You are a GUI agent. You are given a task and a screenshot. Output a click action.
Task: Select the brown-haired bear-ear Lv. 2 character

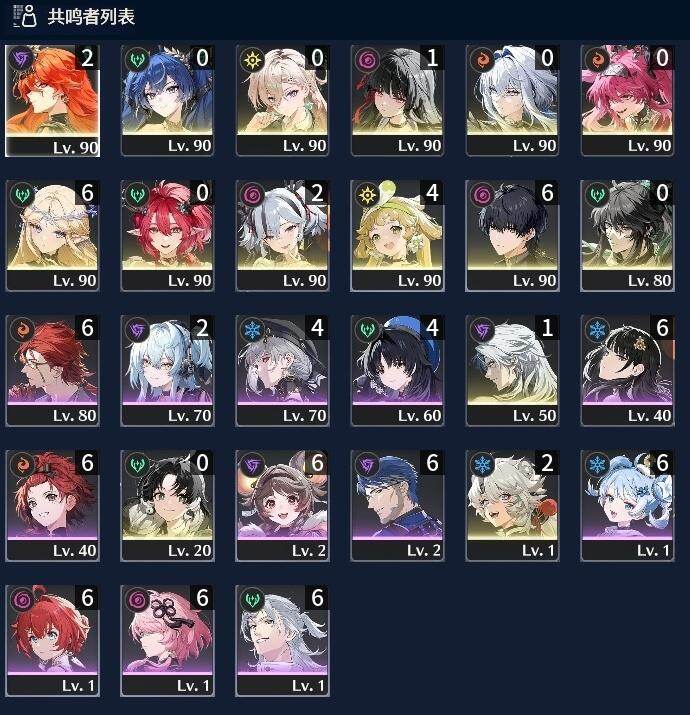tap(282, 506)
